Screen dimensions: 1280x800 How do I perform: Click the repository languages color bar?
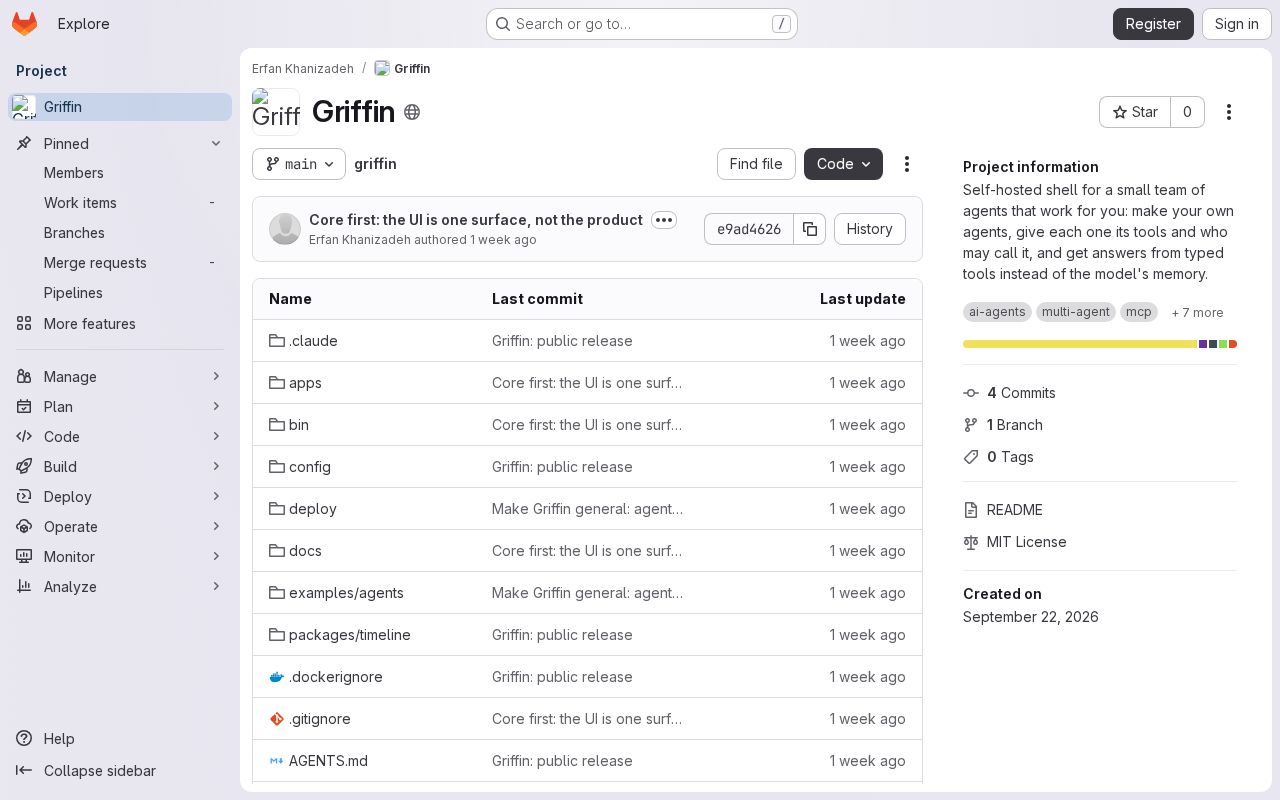(x=1100, y=344)
